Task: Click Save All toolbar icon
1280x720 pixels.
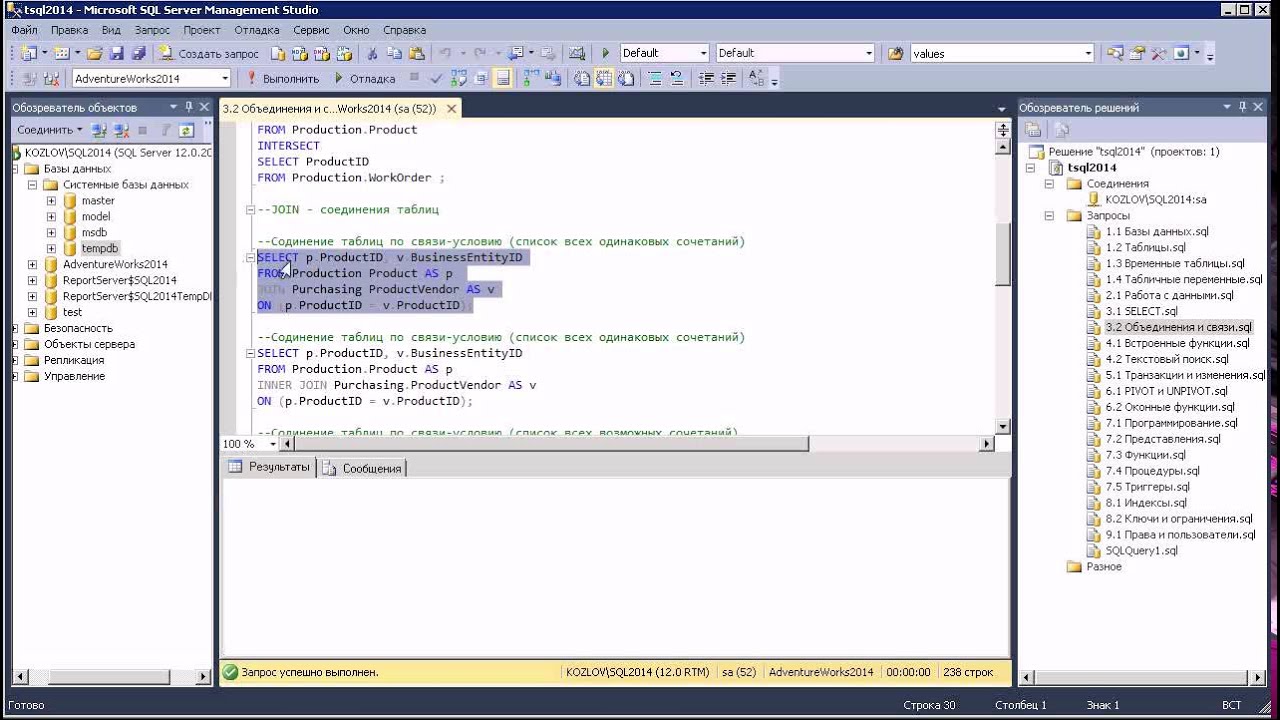Action: (138, 53)
